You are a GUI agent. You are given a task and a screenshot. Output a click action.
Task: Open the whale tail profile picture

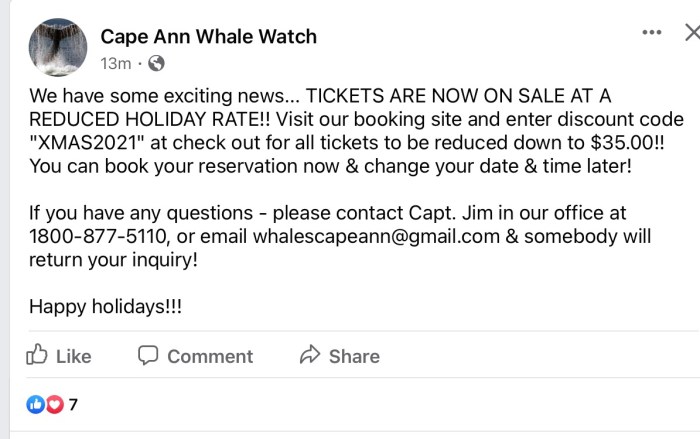(58, 47)
